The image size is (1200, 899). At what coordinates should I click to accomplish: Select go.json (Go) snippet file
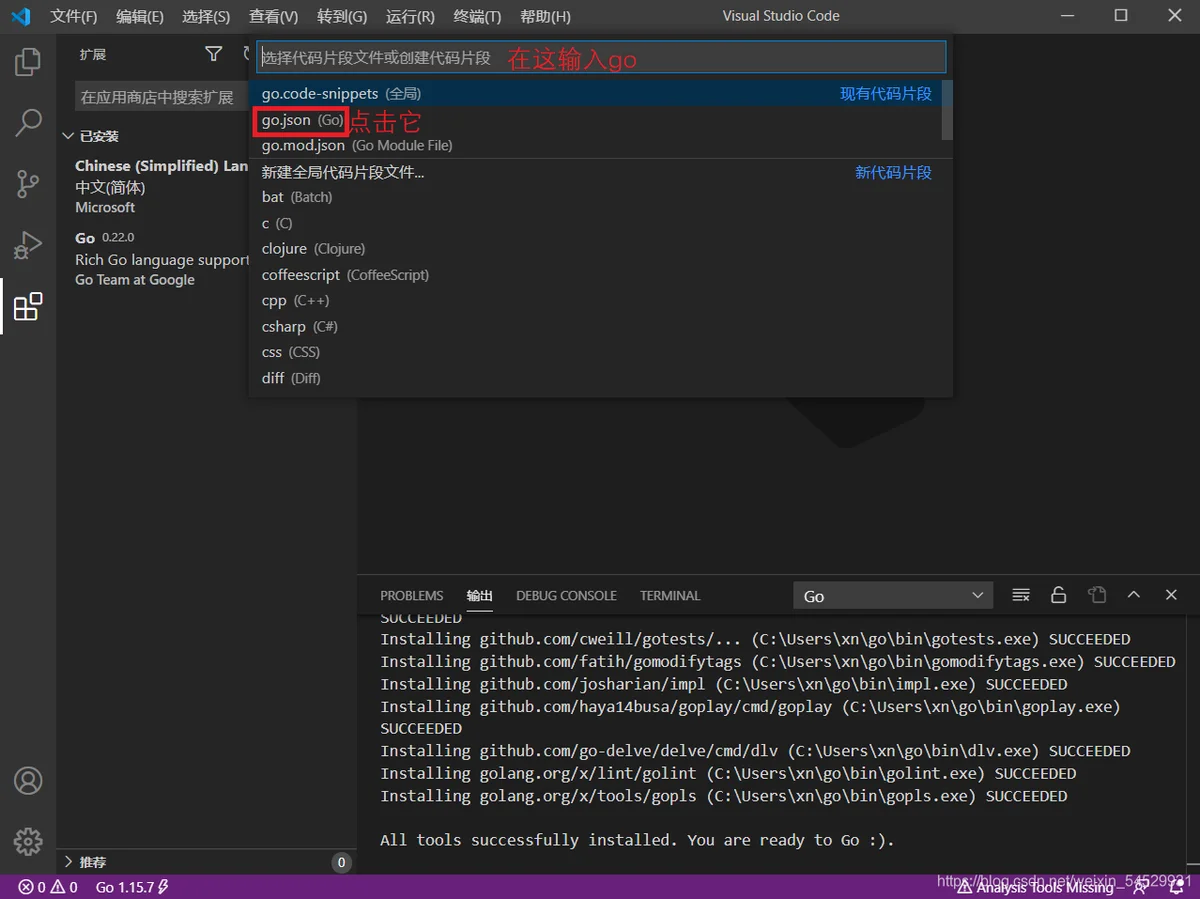coord(595,120)
